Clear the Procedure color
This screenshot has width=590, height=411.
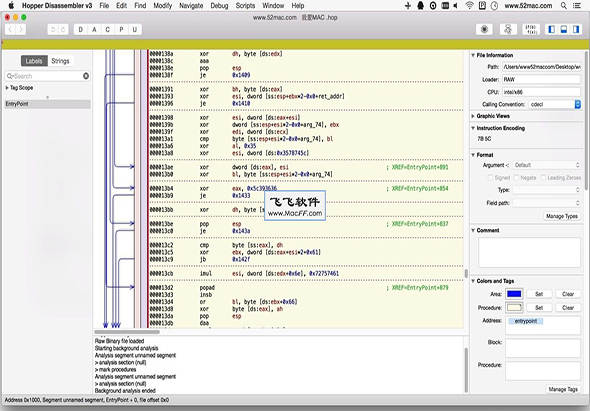click(568, 308)
